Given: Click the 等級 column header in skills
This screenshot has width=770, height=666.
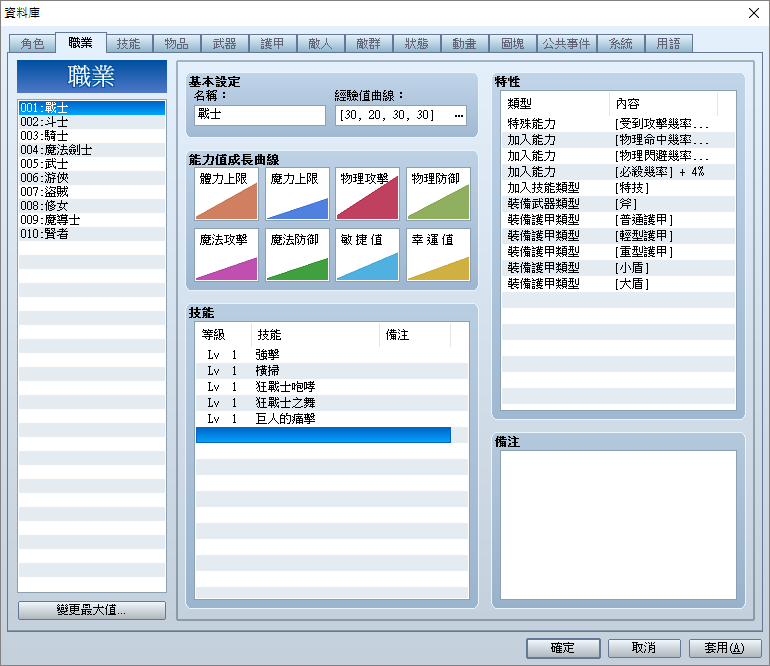Looking at the screenshot, I should click(223, 335).
